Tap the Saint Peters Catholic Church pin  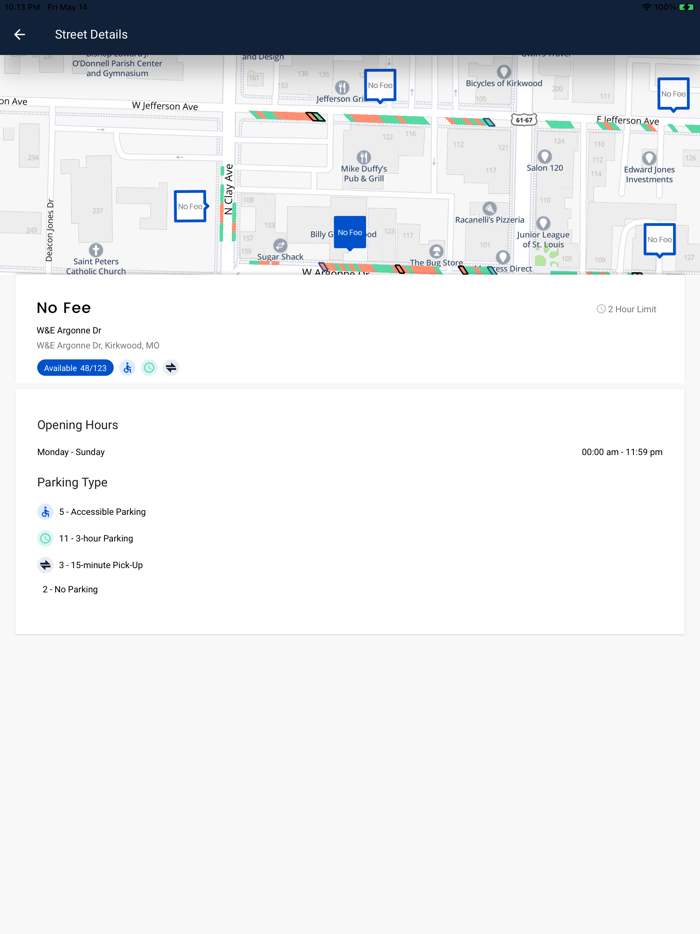pos(96,250)
